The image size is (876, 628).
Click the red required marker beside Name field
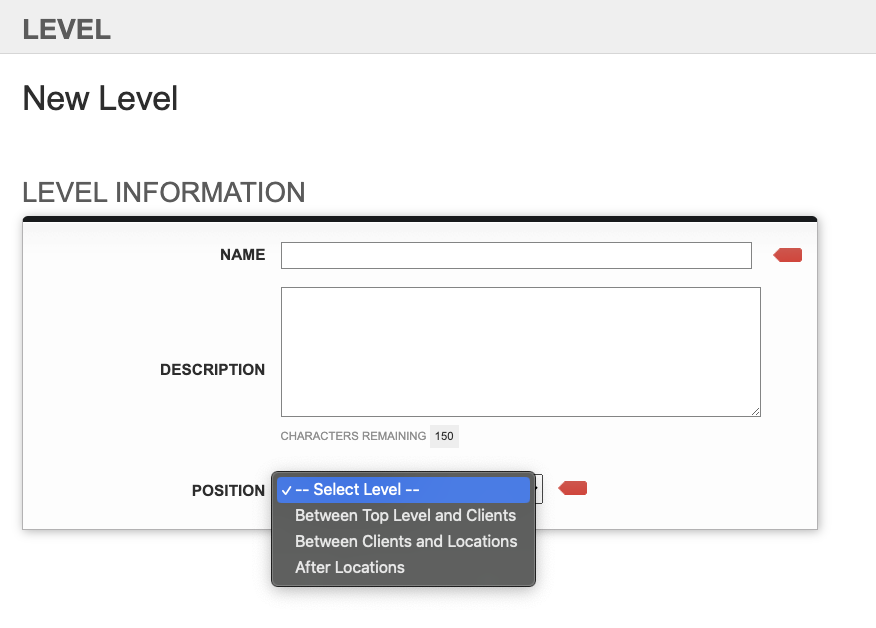pos(788,255)
